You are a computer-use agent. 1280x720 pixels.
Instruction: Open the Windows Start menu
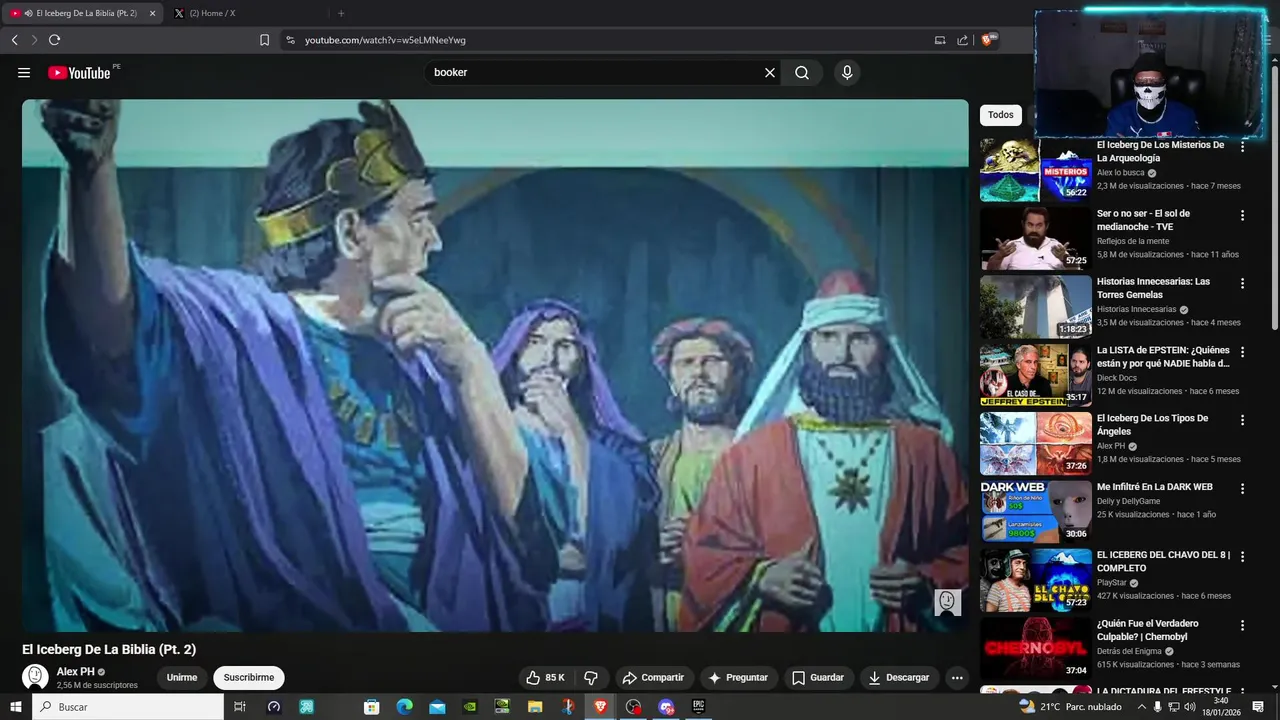click(15, 707)
